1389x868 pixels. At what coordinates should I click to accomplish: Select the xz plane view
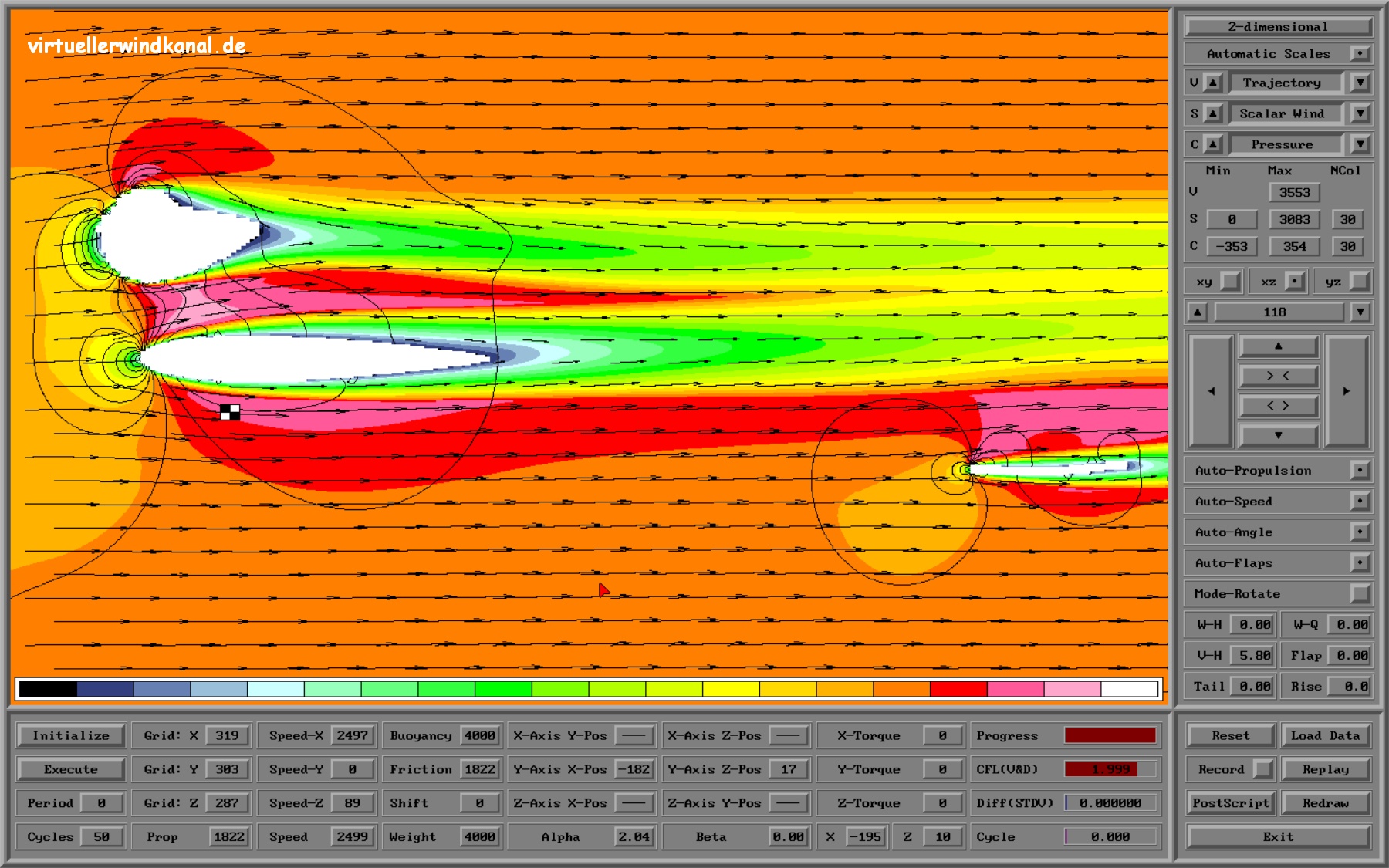point(1296,282)
